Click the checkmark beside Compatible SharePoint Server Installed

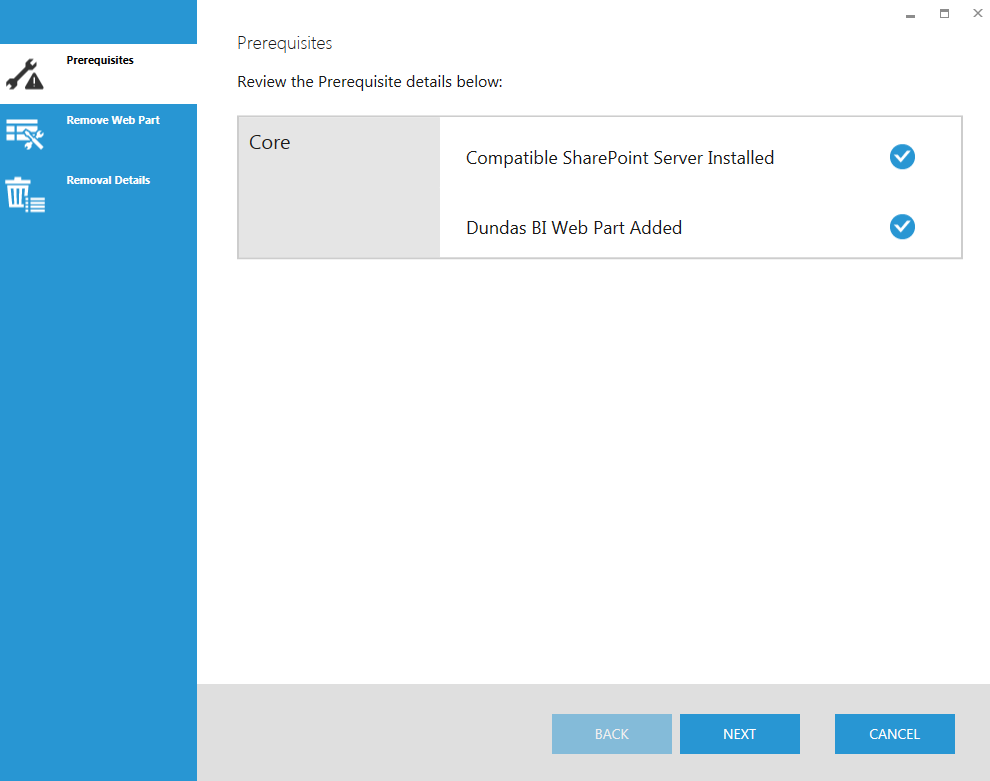point(902,157)
